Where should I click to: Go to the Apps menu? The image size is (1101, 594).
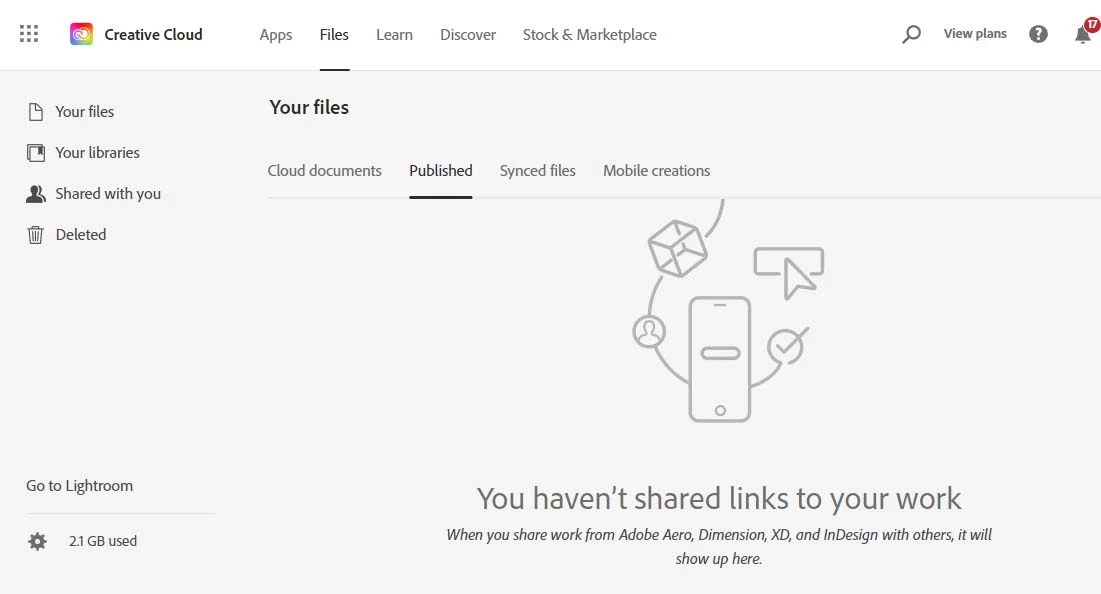(x=275, y=34)
